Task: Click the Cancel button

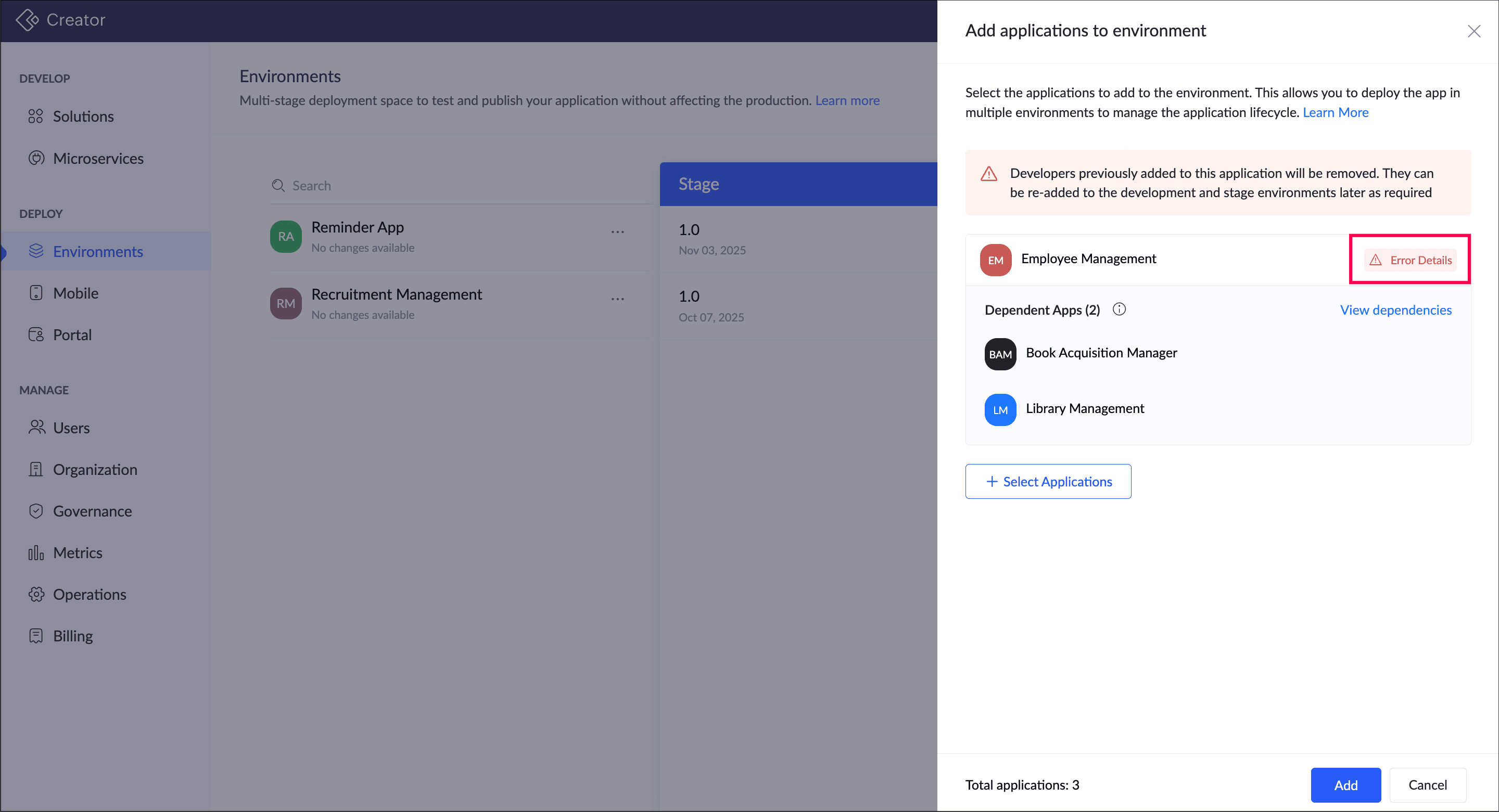Action: pyautogui.click(x=1427, y=784)
